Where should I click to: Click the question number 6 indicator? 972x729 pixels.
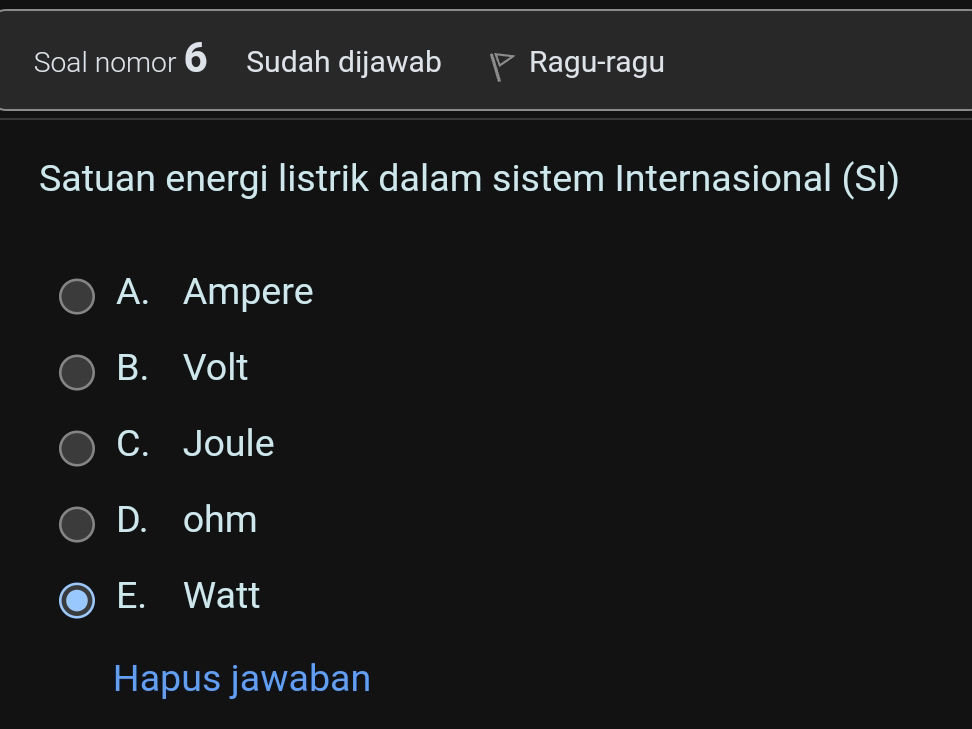196,60
